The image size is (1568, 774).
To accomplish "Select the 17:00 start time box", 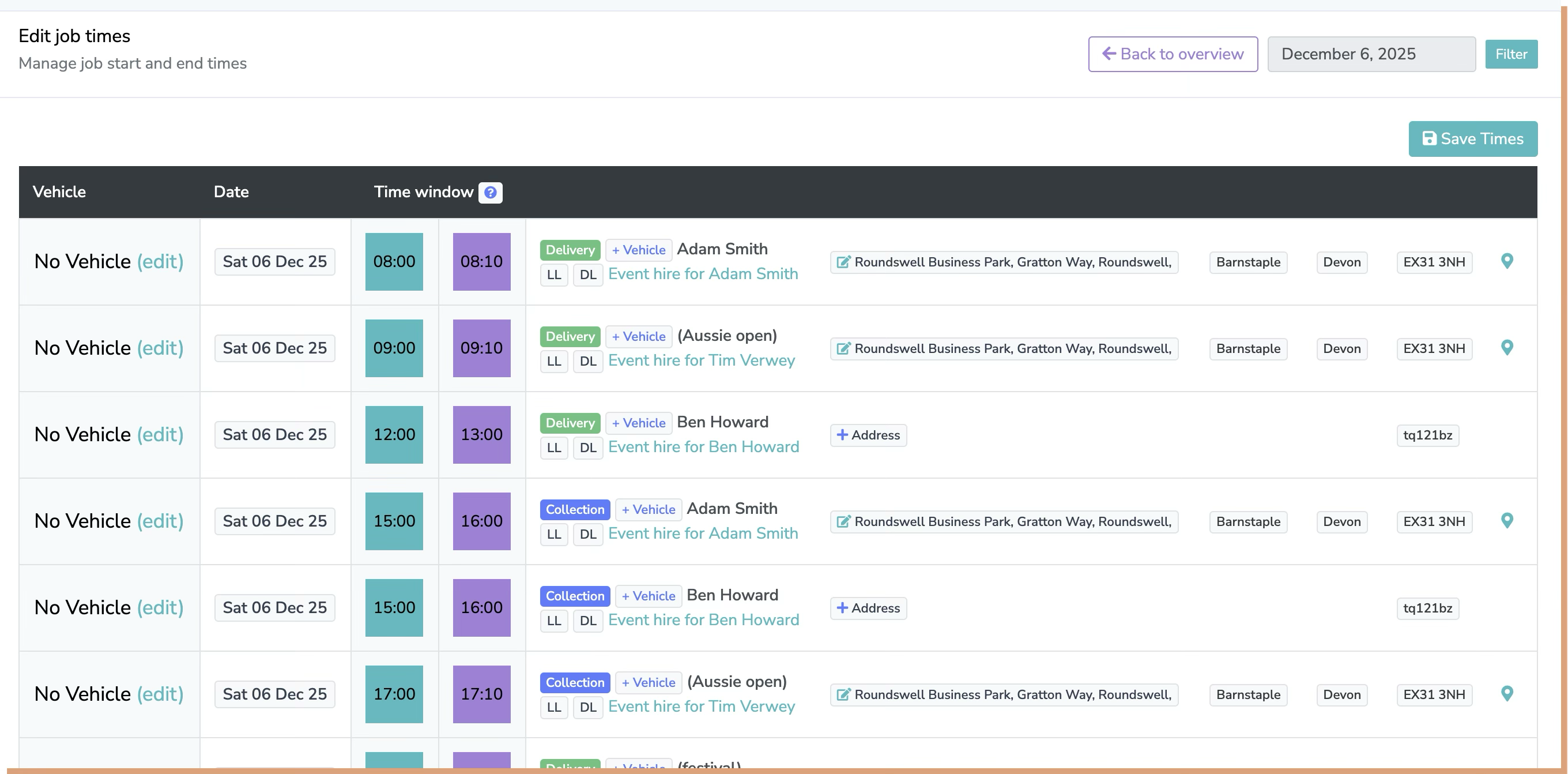I will pos(394,694).
